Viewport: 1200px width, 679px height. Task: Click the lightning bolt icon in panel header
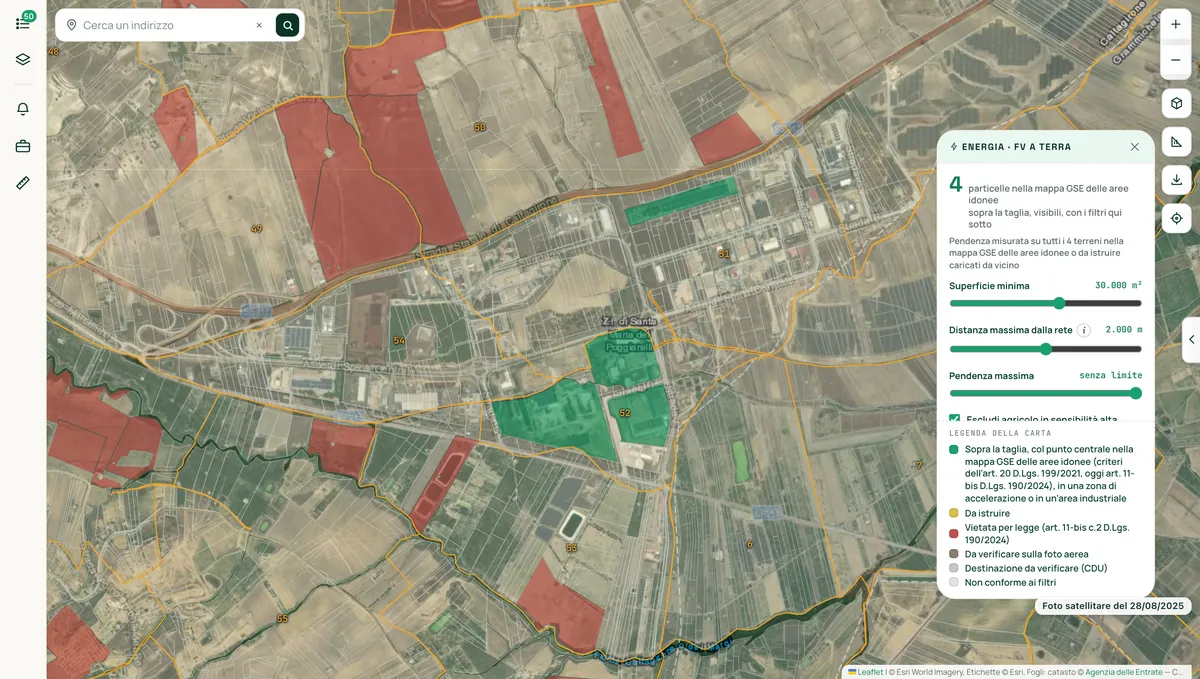click(x=954, y=147)
